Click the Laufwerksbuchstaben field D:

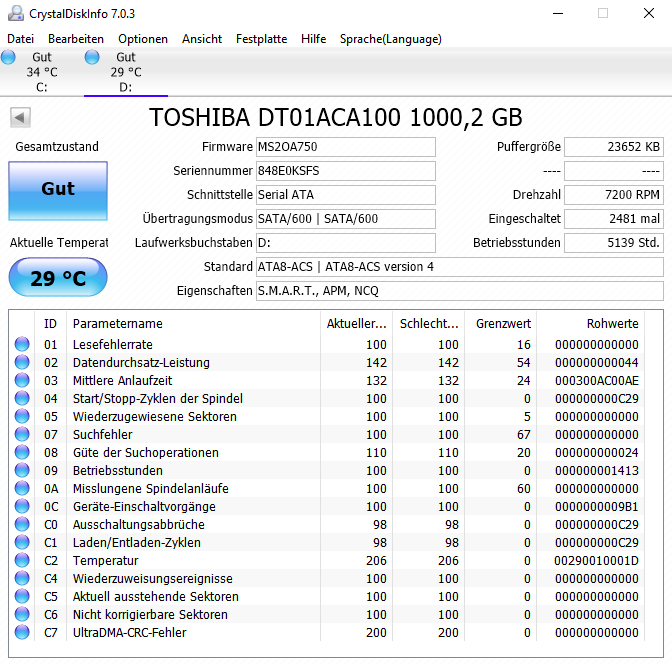coord(346,243)
